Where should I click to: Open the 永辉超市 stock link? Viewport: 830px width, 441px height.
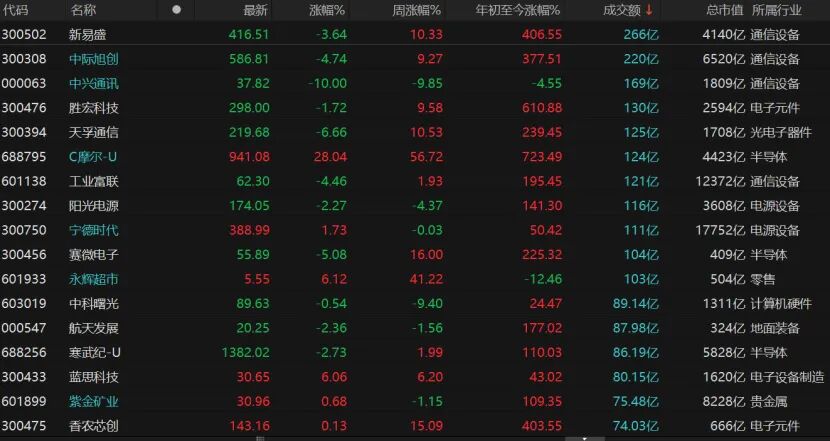94,279
